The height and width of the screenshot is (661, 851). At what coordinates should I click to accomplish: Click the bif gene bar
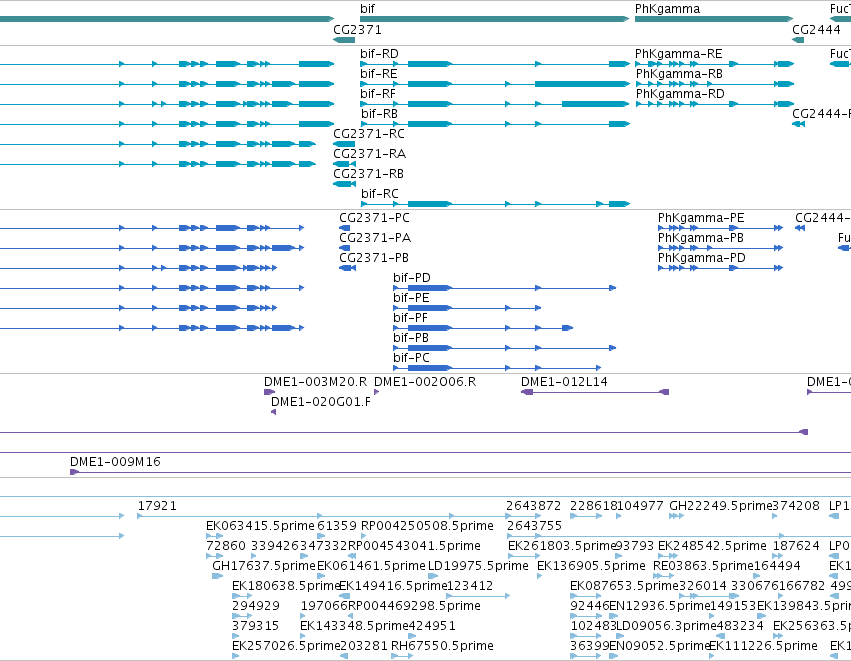494,19
